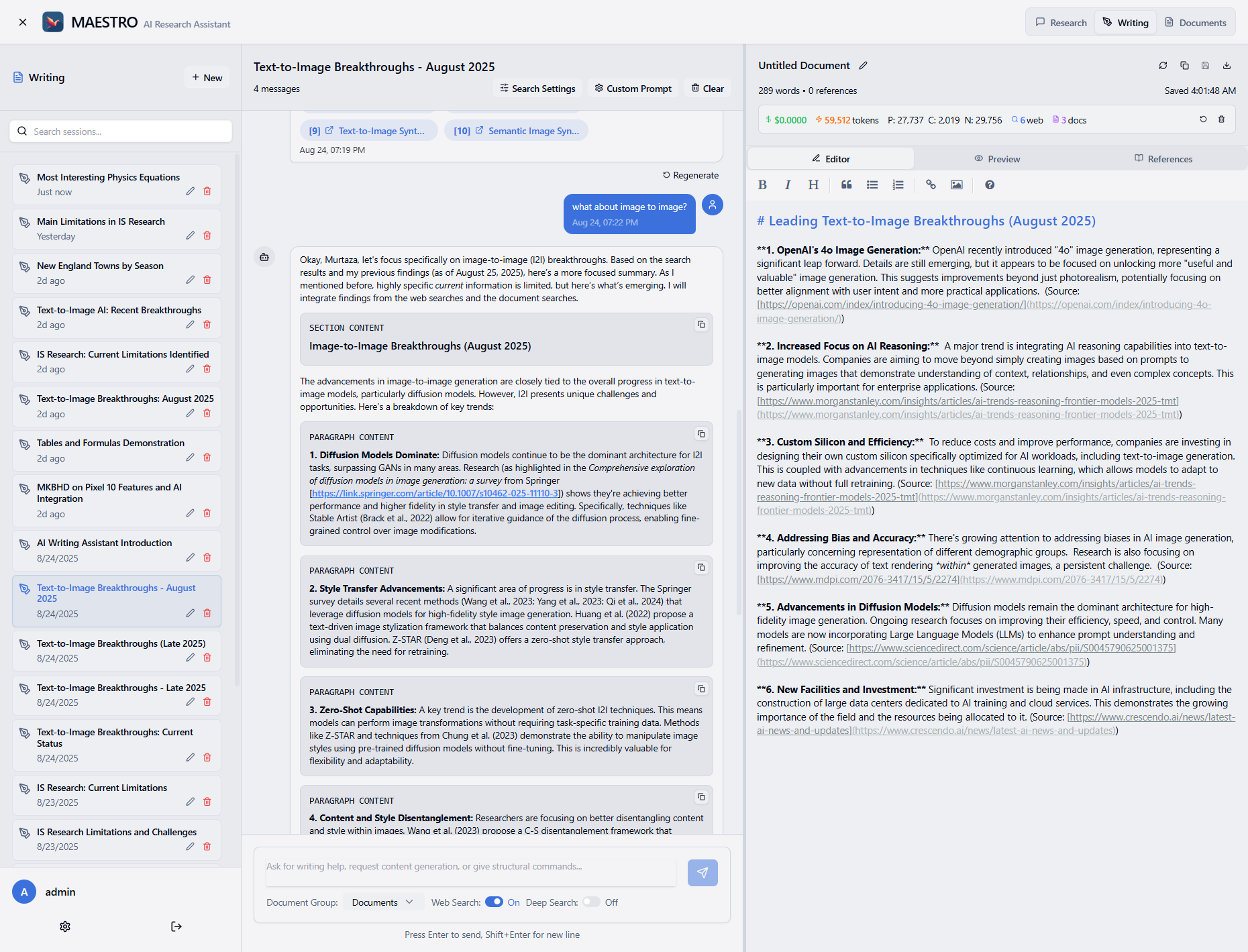Regenerate the assistant response
This screenshot has width=1248, height=952.
[x=690, y=175]
